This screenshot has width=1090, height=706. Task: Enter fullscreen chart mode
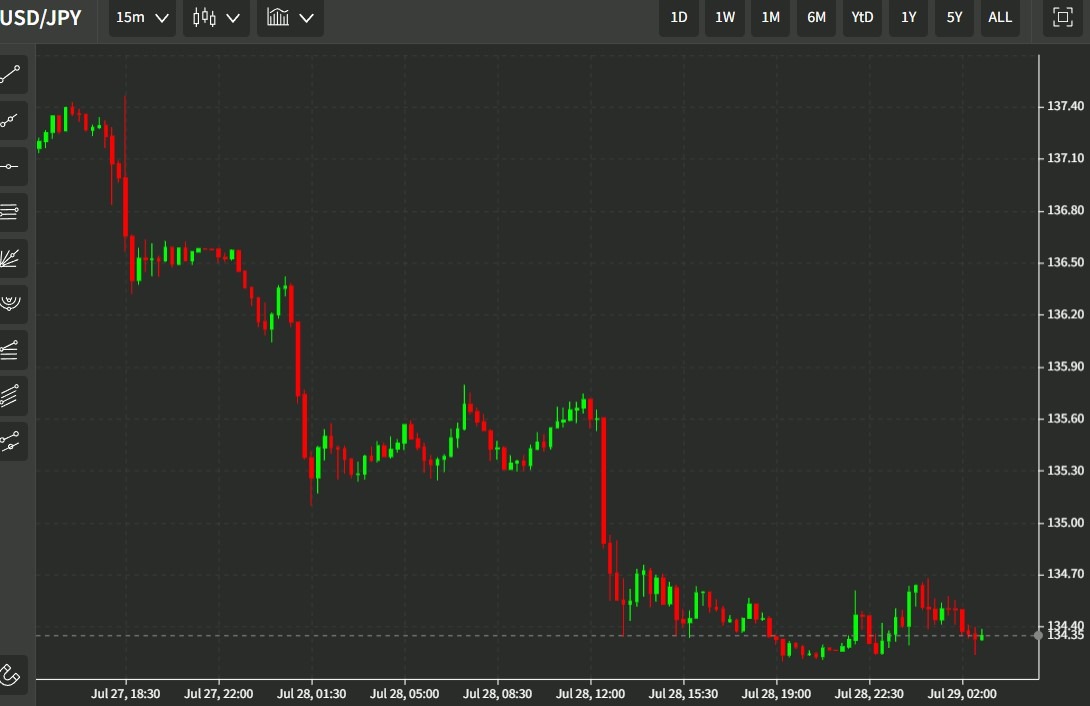pos(1062,17)
